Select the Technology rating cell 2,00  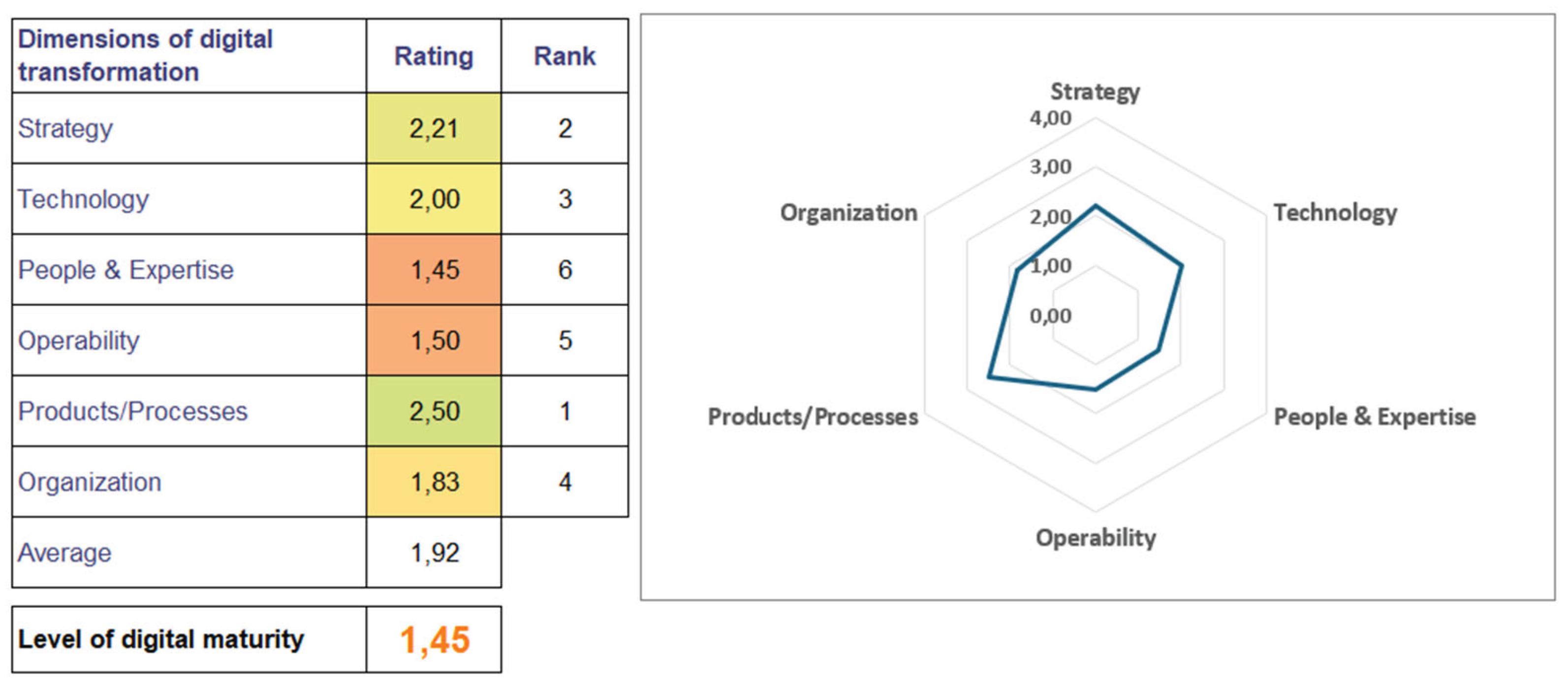[434, 199]
